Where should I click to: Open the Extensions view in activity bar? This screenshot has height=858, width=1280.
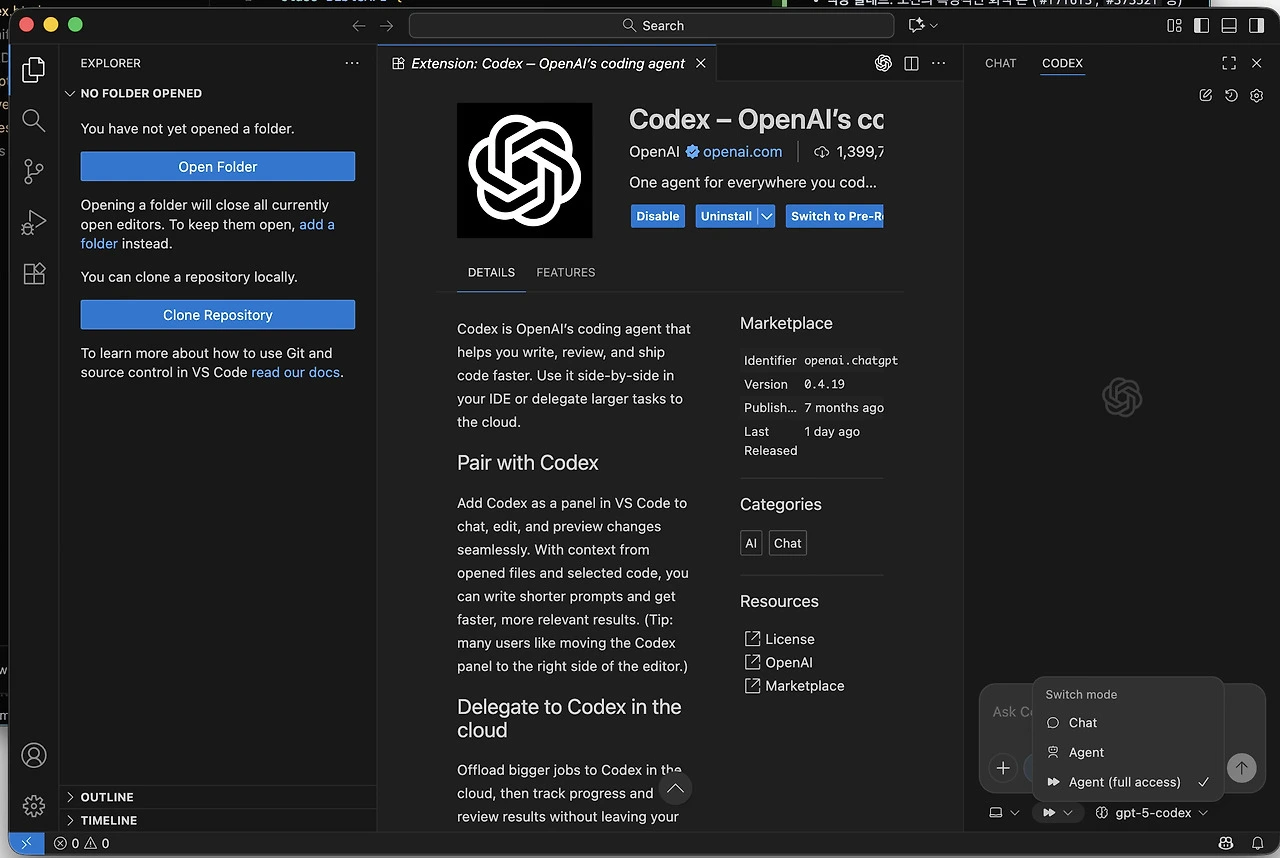tap(33, 273)
